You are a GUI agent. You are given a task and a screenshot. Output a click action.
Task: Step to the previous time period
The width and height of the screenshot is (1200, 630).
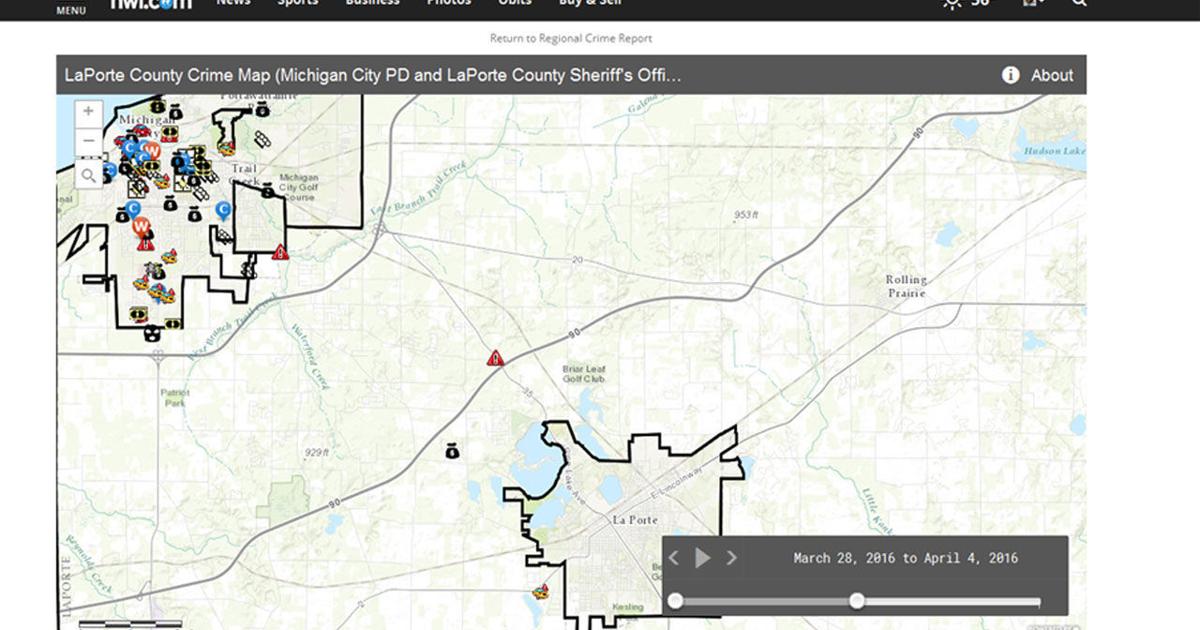[674, 558]
